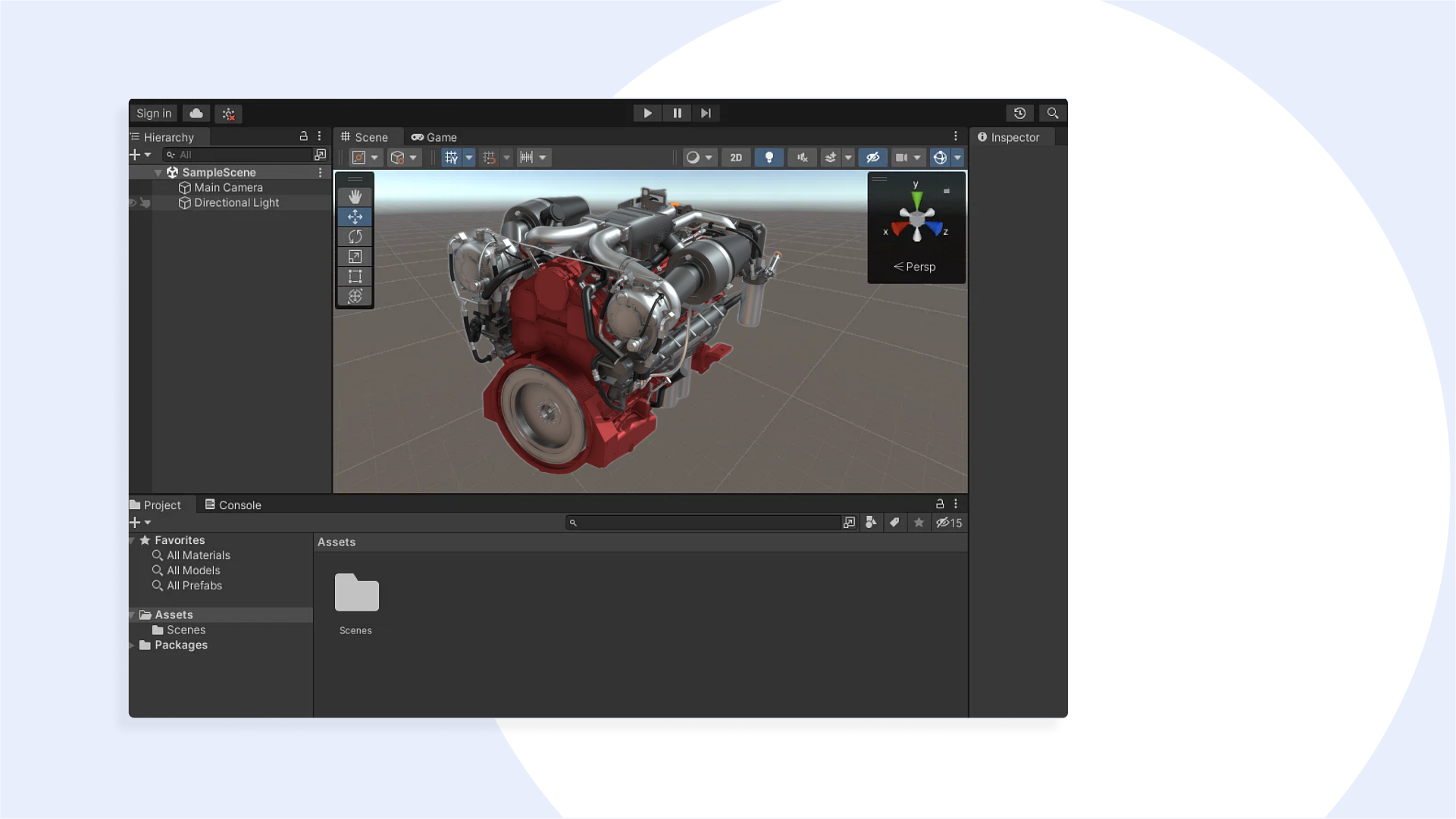Screen dimensions: 1456x819
Task: Click the Project panel favorites star icon
Action: click(x=919, y=523)
